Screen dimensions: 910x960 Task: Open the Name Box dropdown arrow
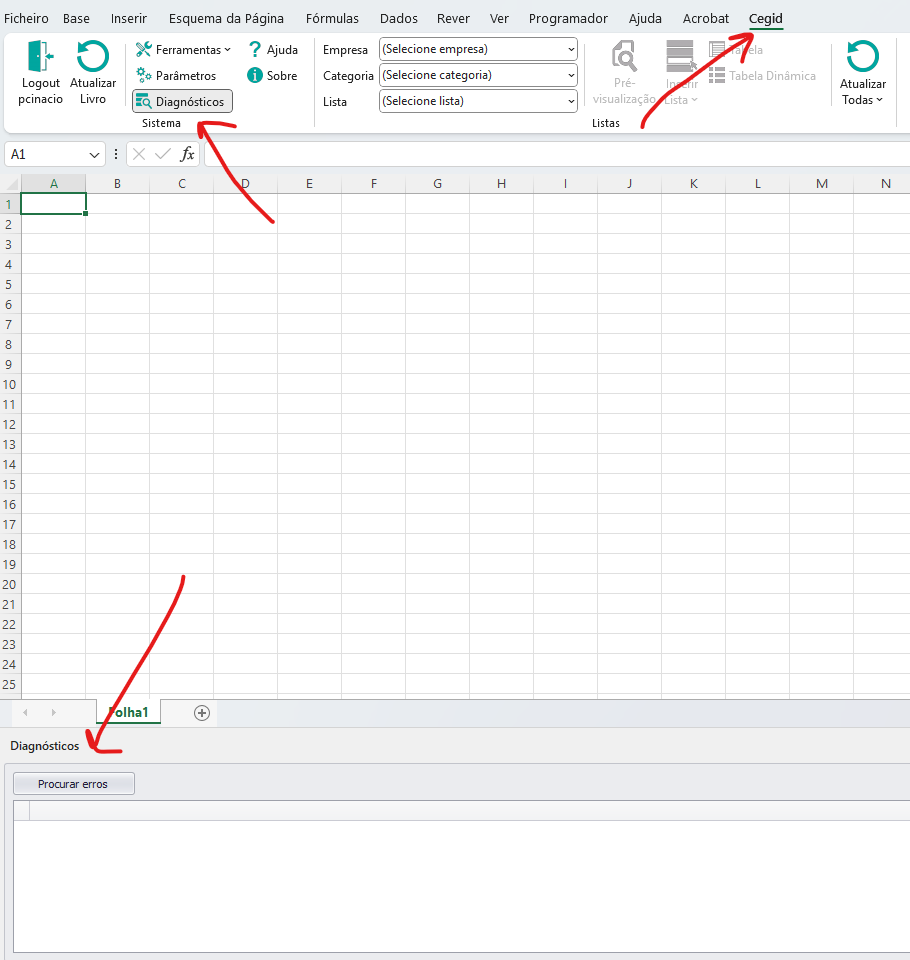pos(95,155)
